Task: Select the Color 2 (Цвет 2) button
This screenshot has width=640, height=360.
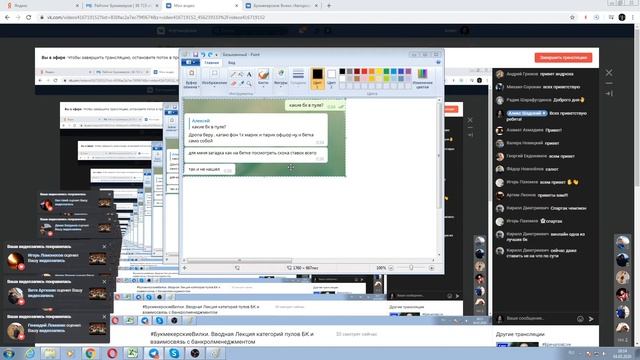Action: 331,78
